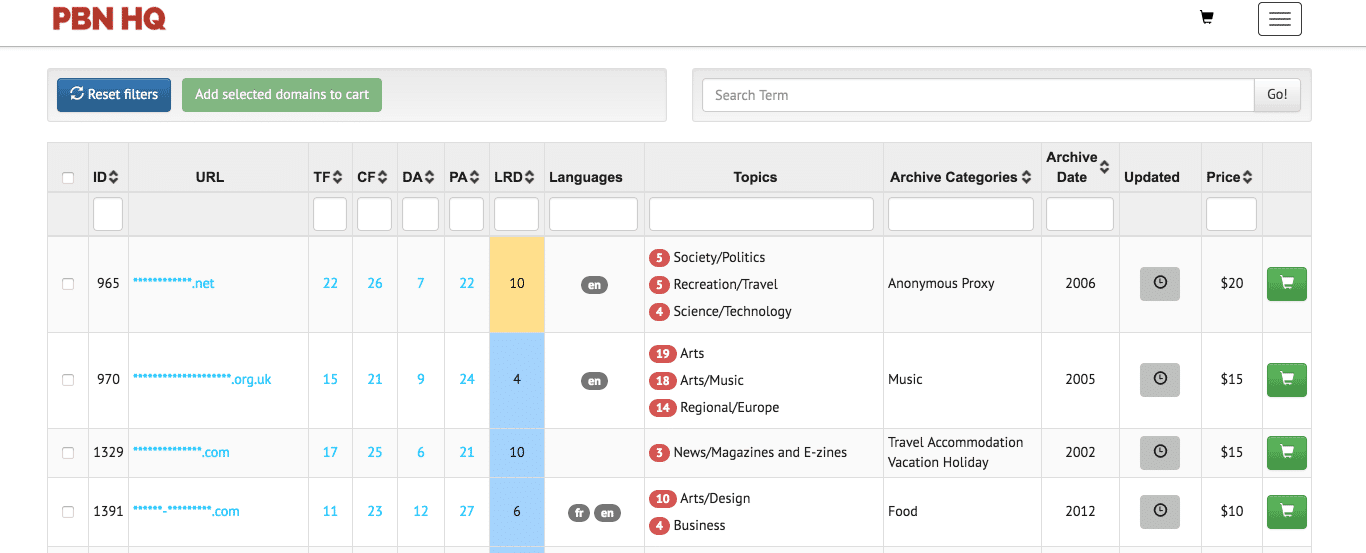Viewport: 1366px width, 553px height.
Task: Click the TF value 22 in row 965
Action: coord(330,283)
